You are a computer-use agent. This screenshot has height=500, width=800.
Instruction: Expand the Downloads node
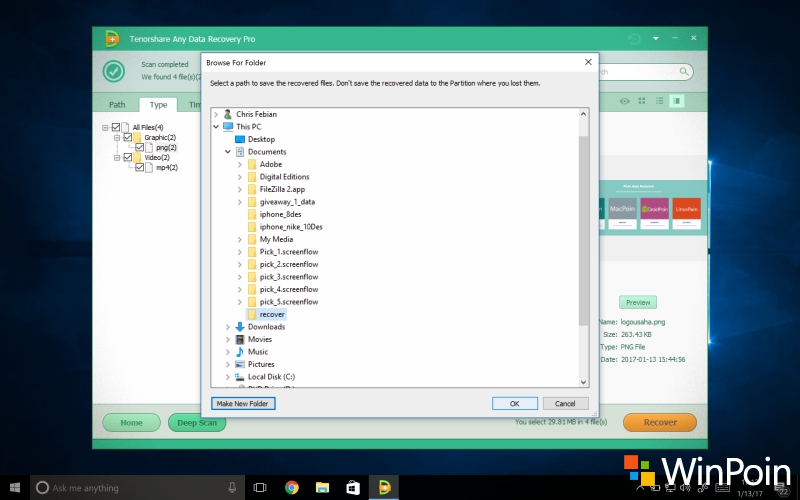point(228,327)
